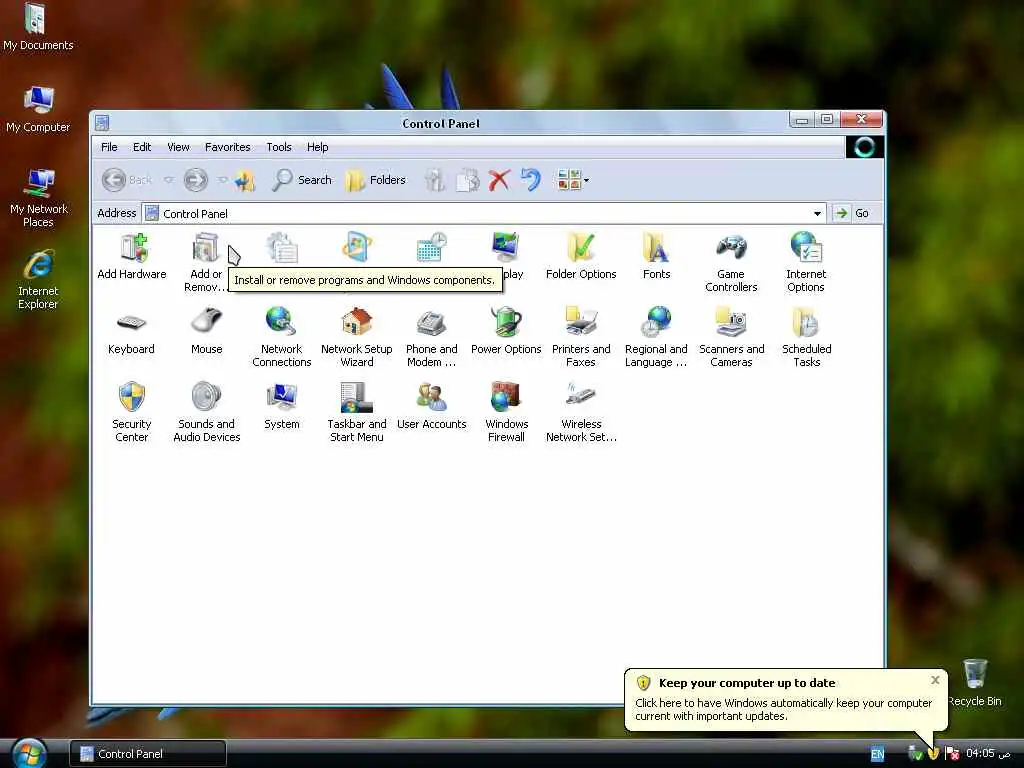This screenshot has height=768, width=1024.
Task: Open Phone and Modem options
Action: [x=431, y=337]
